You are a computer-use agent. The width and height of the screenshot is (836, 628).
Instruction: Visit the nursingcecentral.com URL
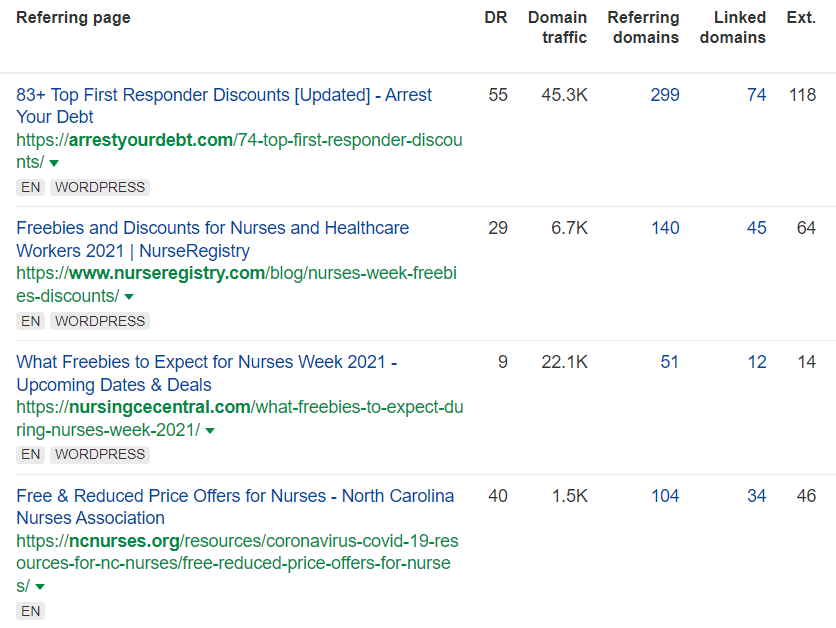coord(239,407)
